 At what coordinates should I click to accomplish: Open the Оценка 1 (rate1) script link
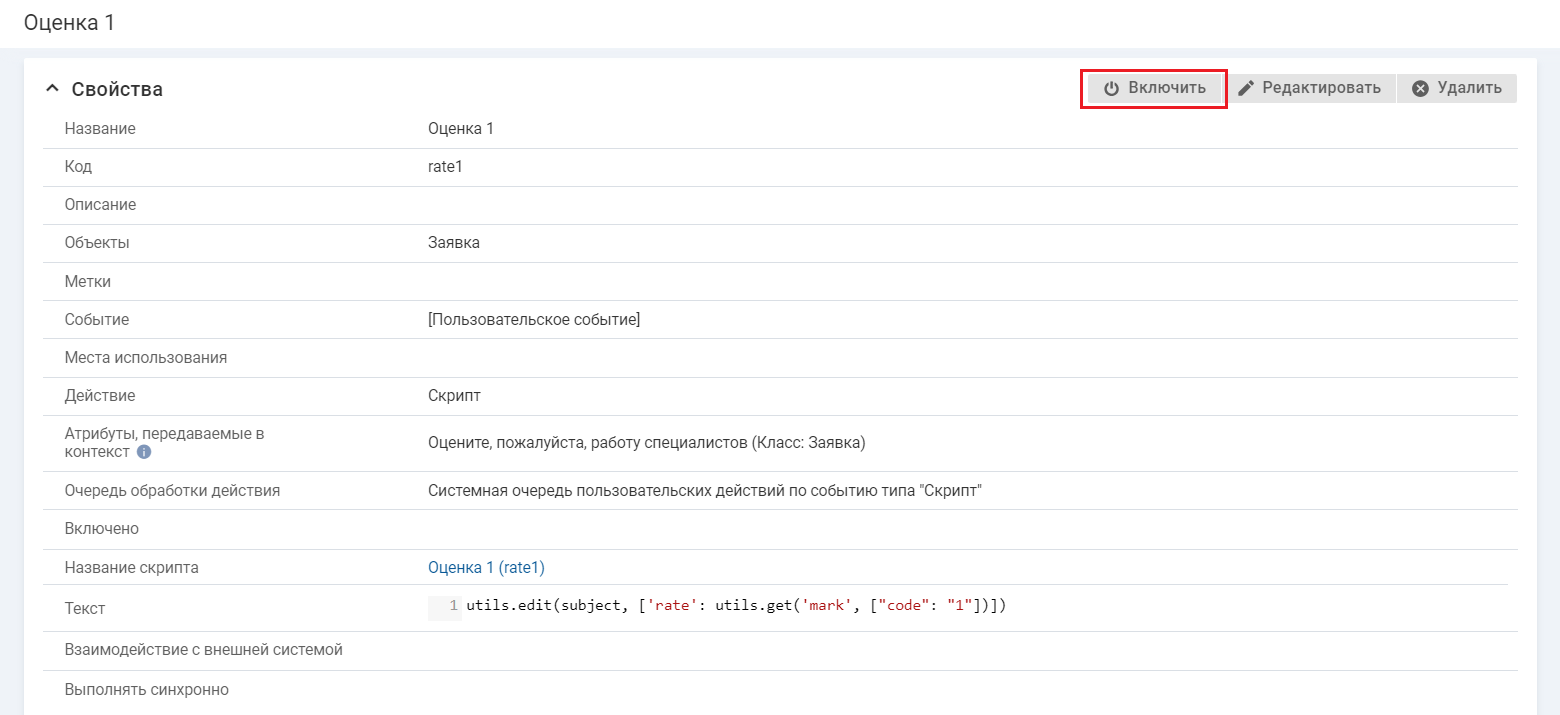486,568
